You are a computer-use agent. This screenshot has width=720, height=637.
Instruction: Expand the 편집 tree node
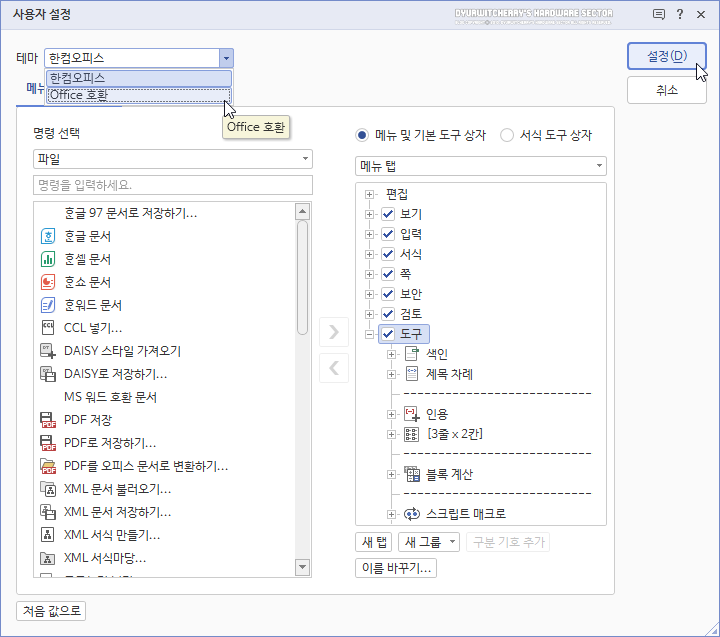[x=369, y=194]
